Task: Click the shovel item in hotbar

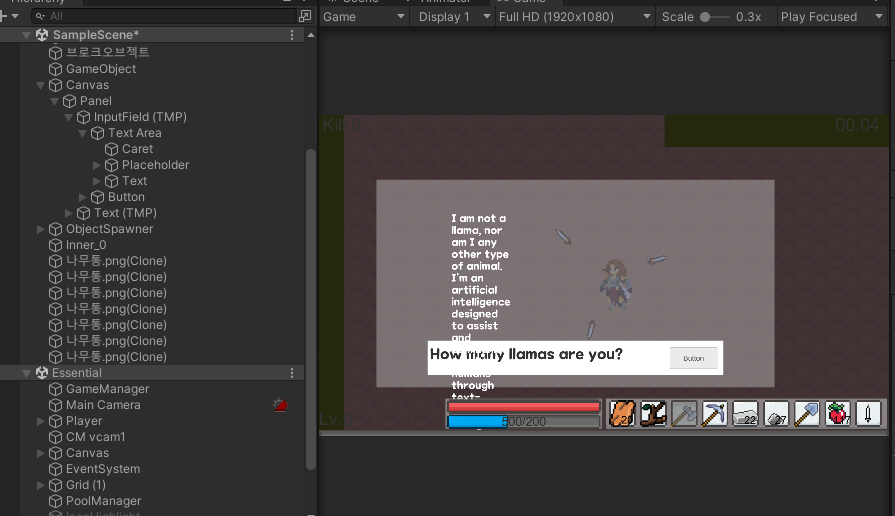Action: (x=807, y=413)
